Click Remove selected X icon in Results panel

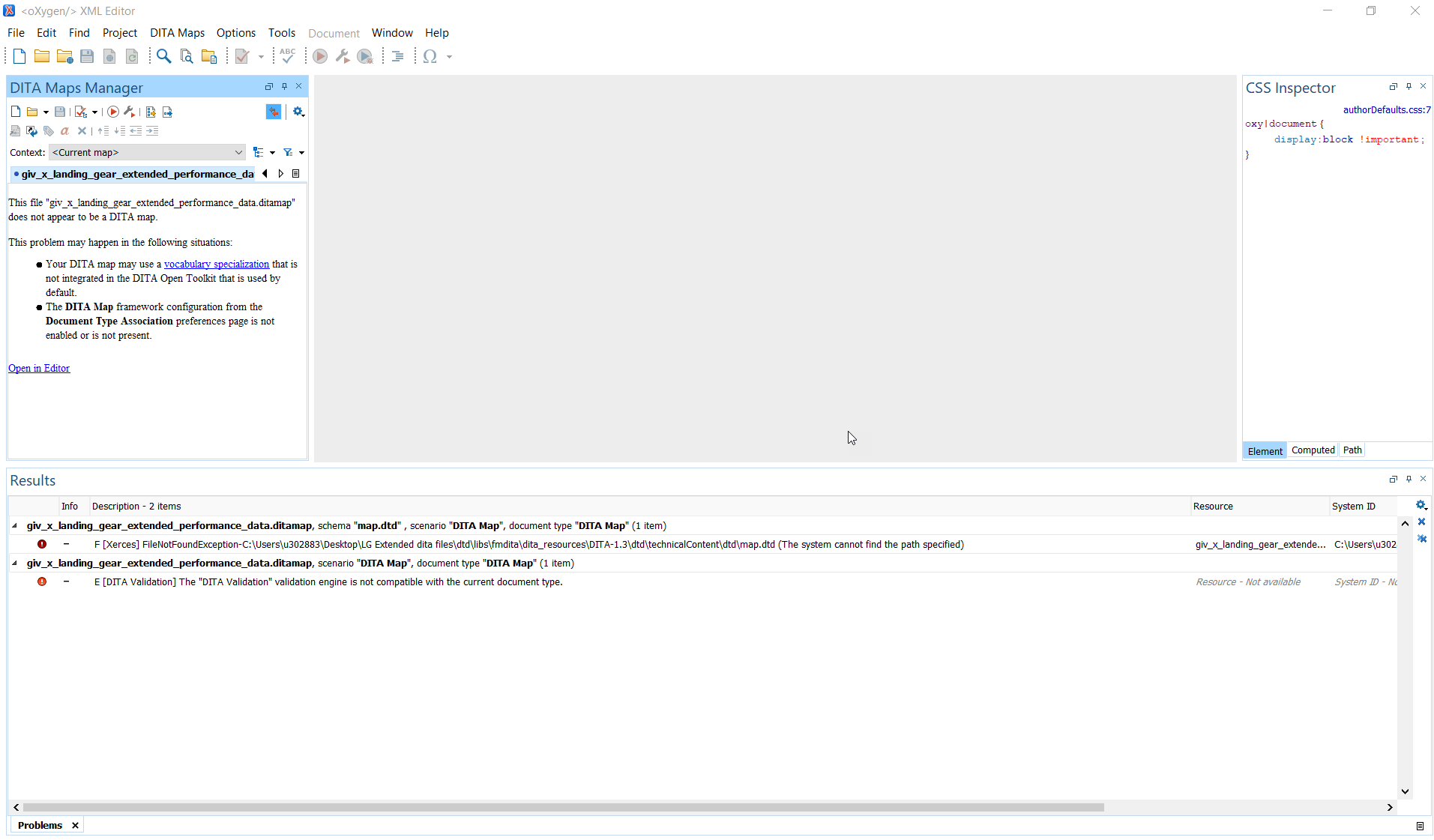pyautogui.click(x=1421, y=522)
